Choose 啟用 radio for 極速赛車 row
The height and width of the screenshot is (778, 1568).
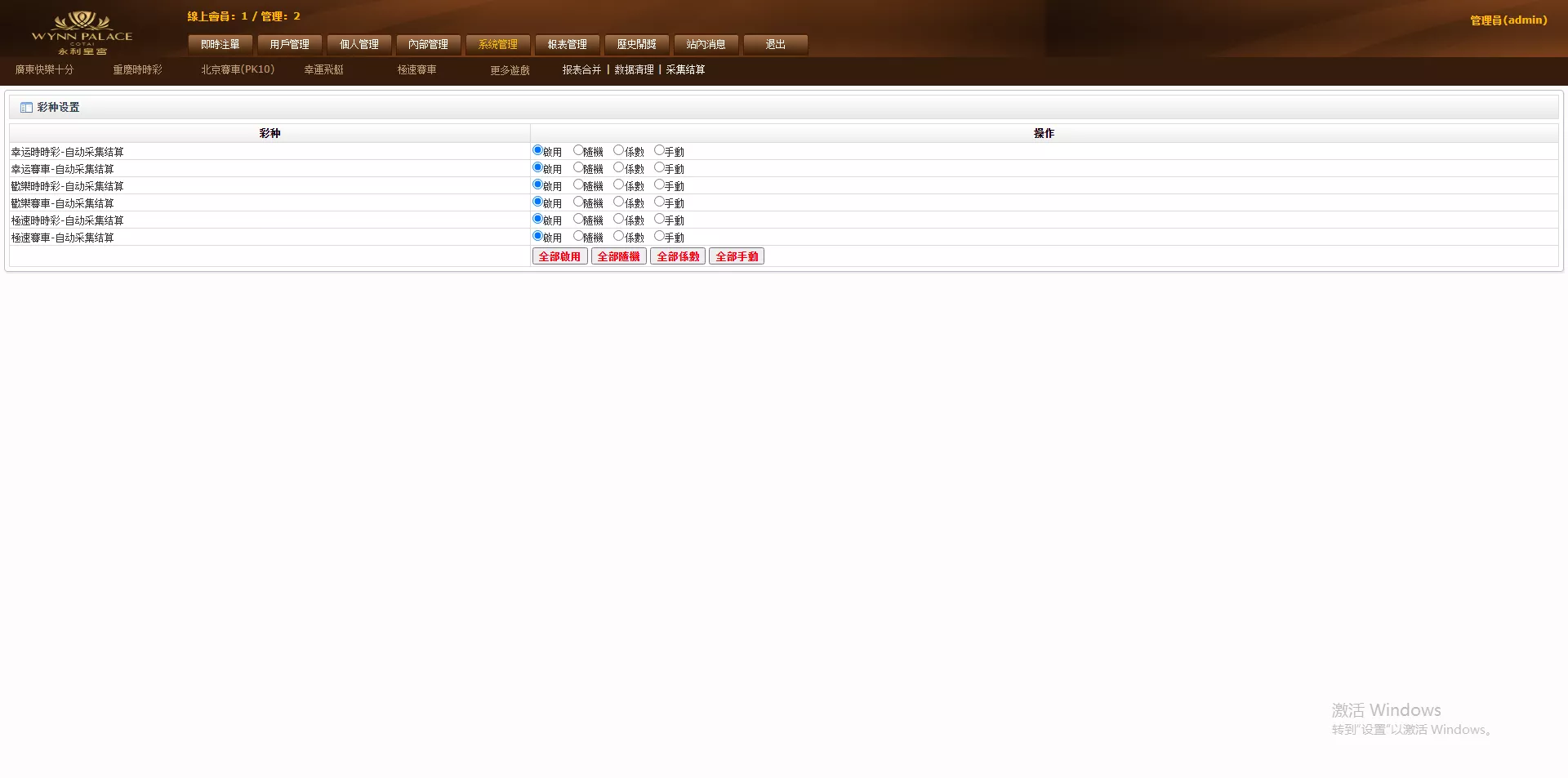tap(537, 236)
